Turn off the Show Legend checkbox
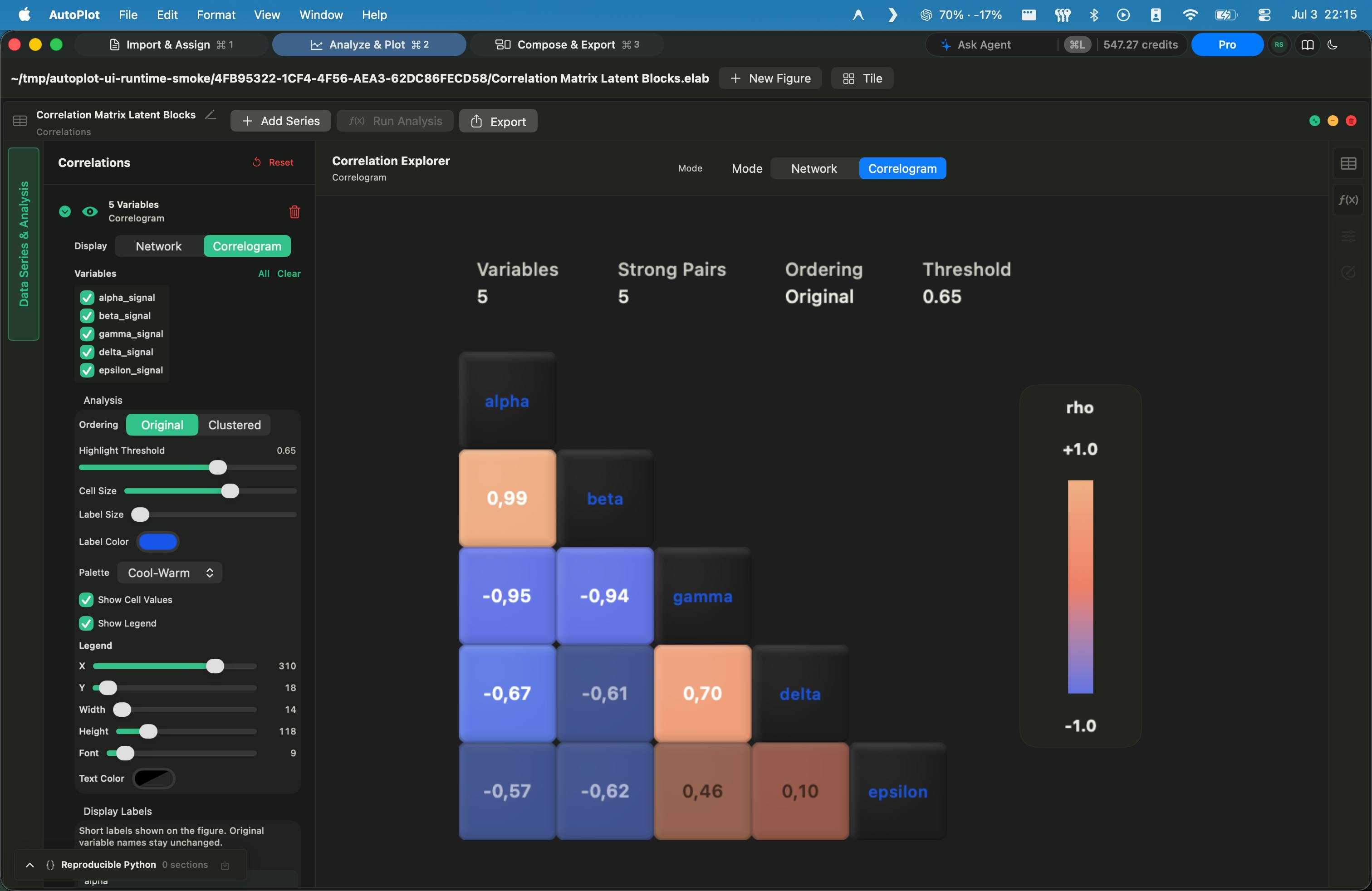Viewport: 1372px width, 891px height. pos(86,623)
